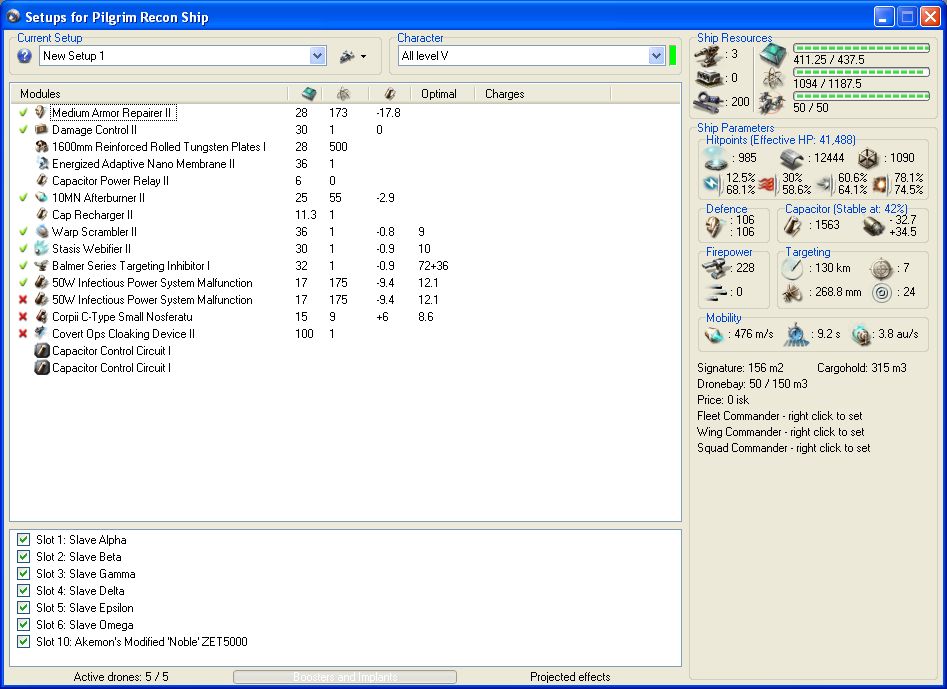Open the Projected effects panel
The image size is (947, 689).
click(x=570, y=677)
